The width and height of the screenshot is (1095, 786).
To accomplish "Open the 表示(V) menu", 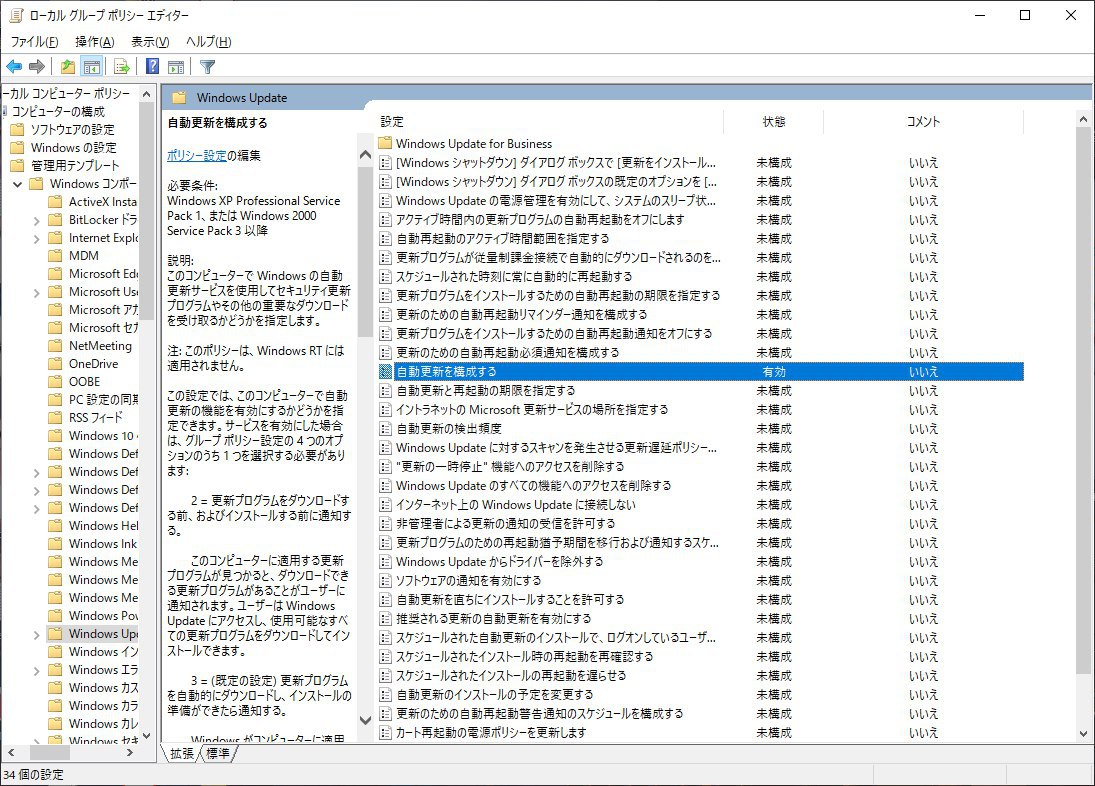I will click(x=150, y=42).
